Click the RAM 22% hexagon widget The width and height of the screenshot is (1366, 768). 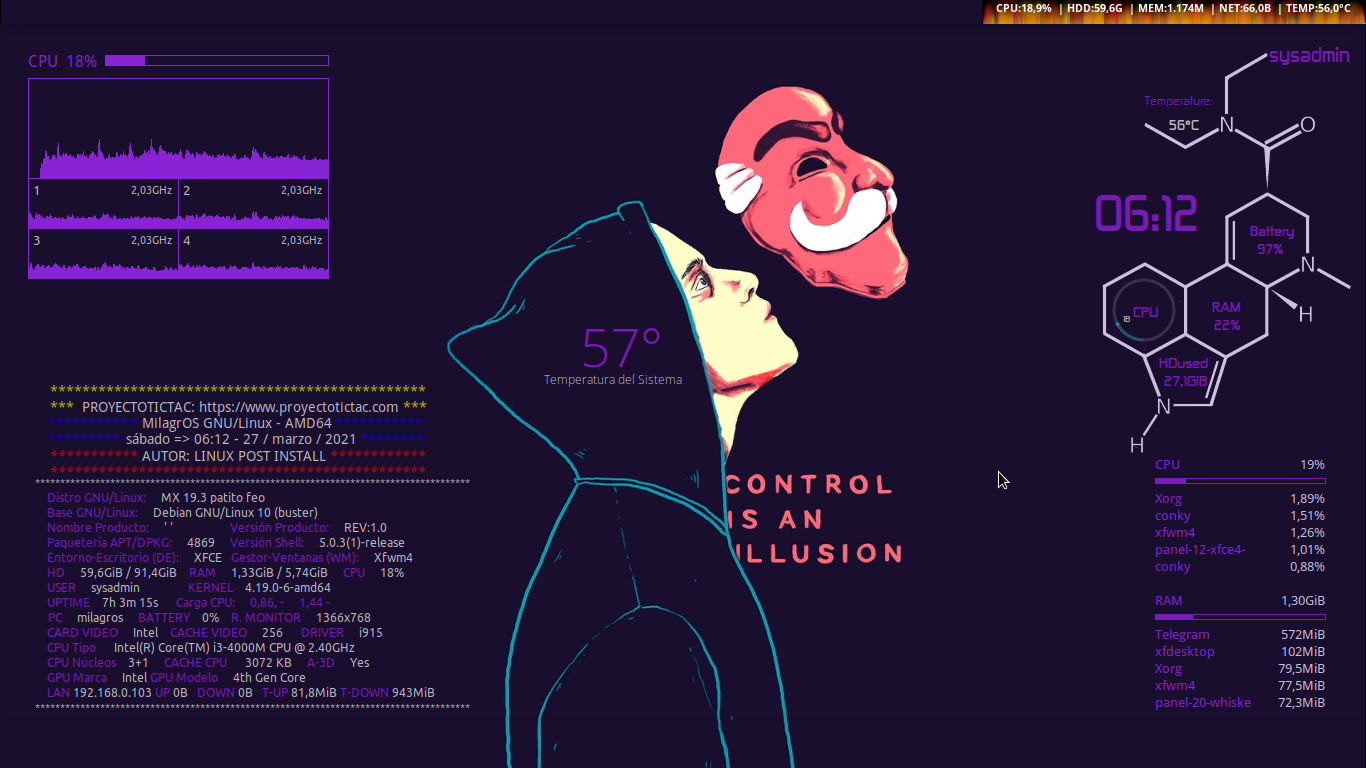point(1226,316)
